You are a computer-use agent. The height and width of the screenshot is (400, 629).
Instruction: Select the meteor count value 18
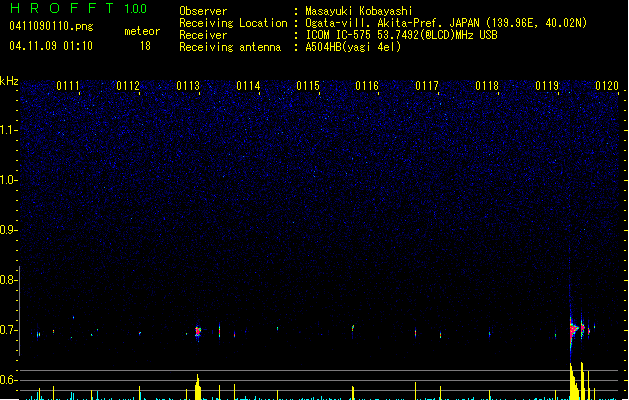click(145, 46)
